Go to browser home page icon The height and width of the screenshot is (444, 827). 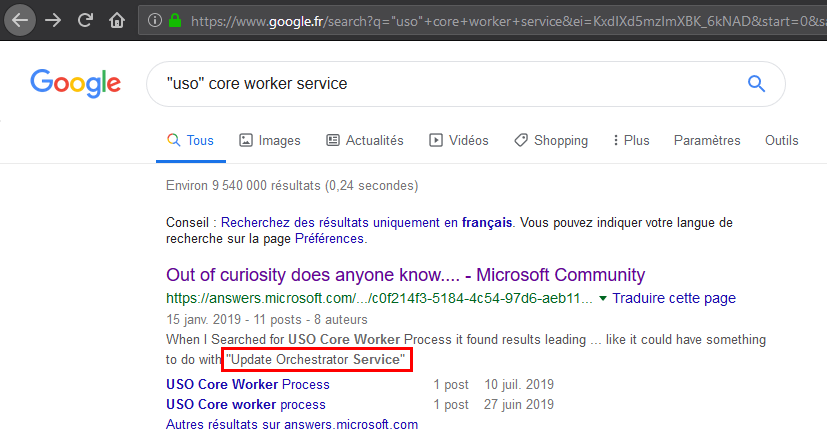click(117, 19)
